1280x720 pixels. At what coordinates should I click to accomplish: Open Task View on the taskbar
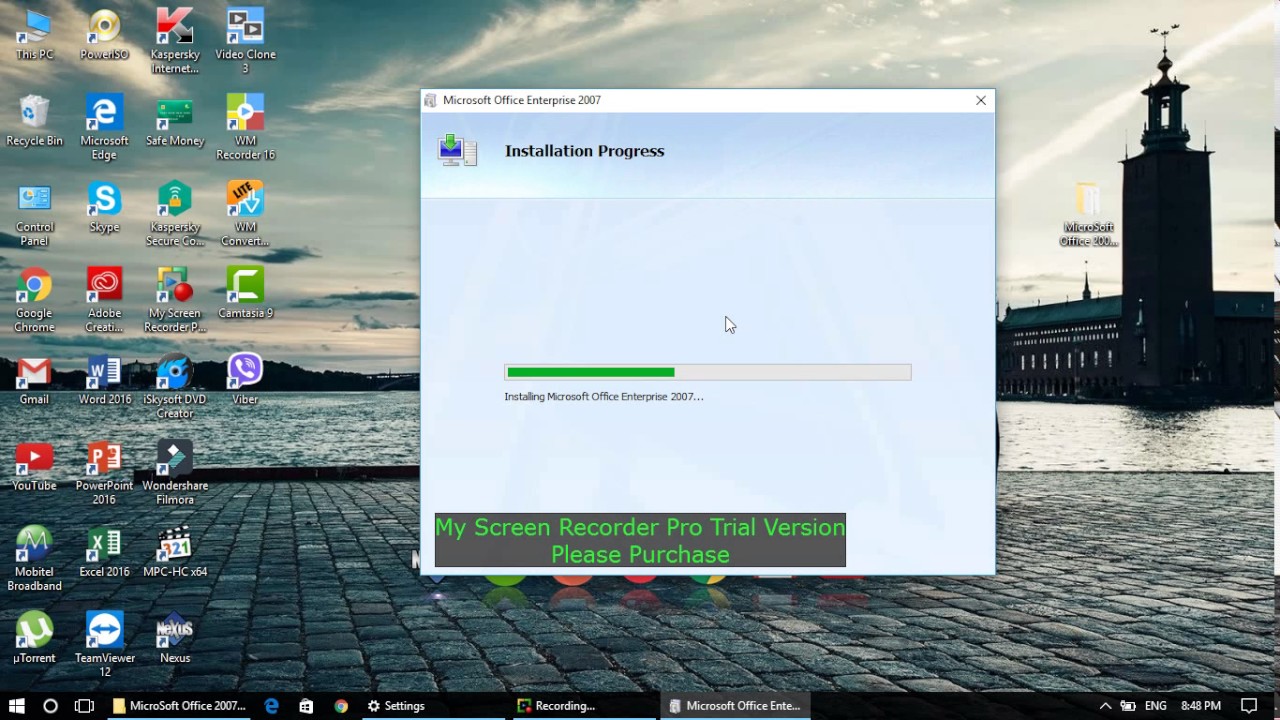tap(84, 706)
